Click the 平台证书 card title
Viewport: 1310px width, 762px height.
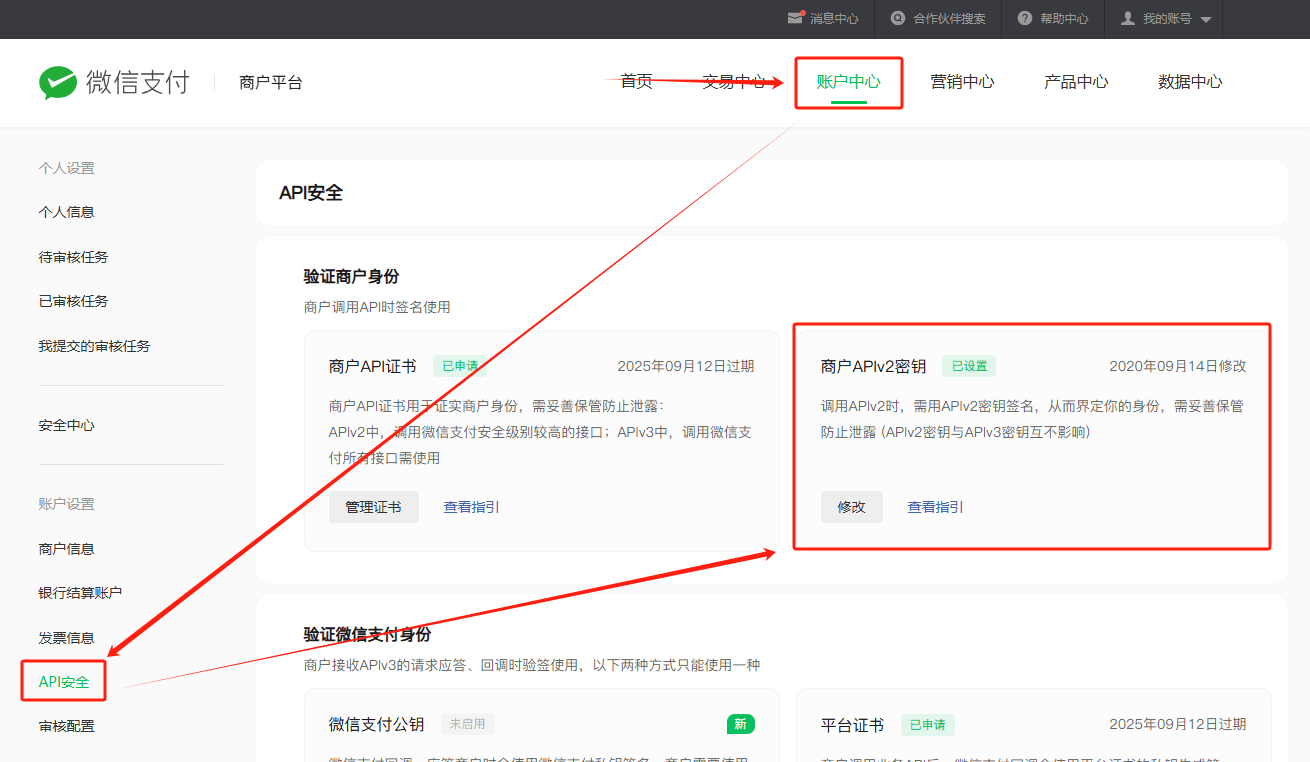click(x=852, y=724)
